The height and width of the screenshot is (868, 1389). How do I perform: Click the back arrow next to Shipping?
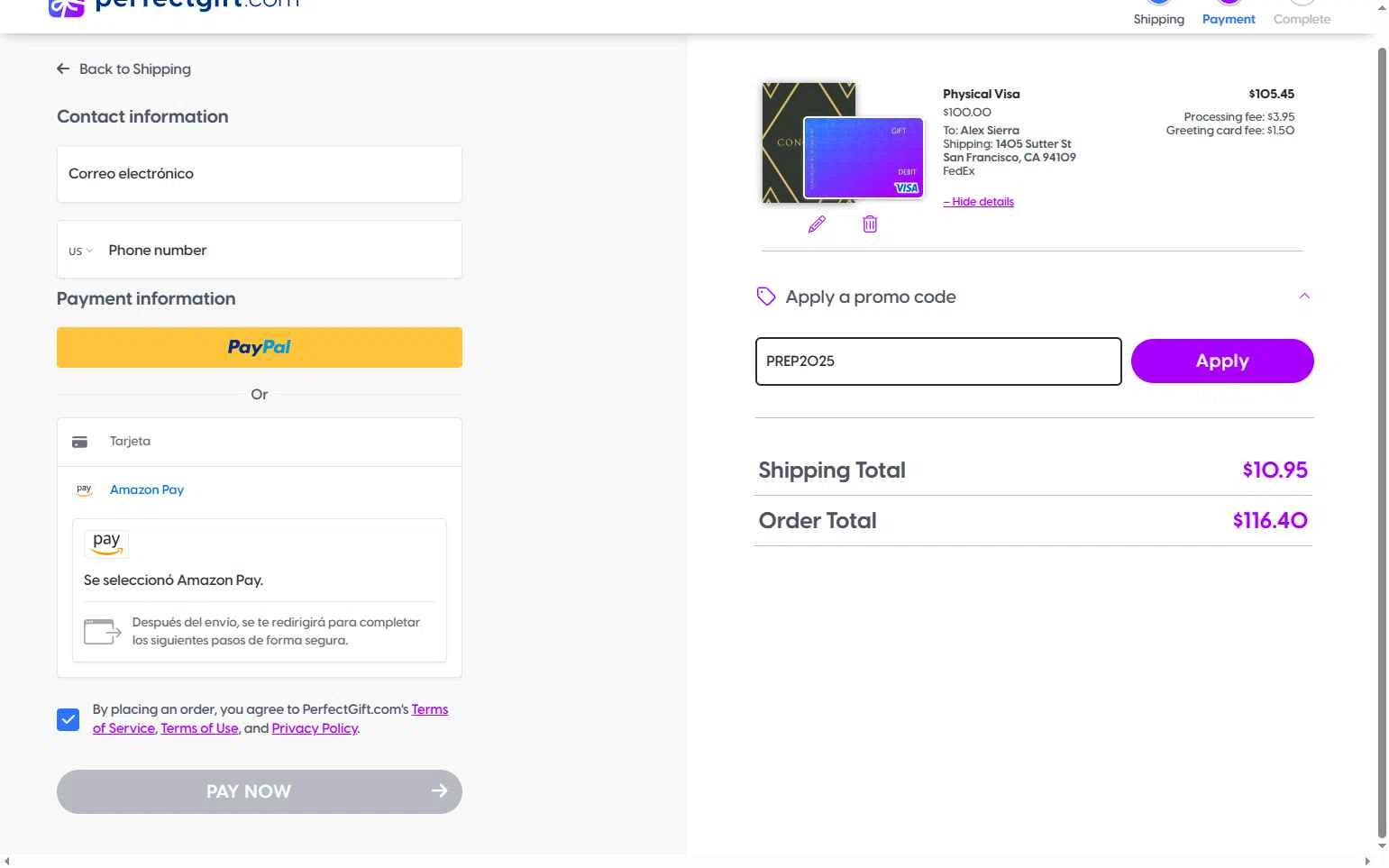(x=63, y=69)
